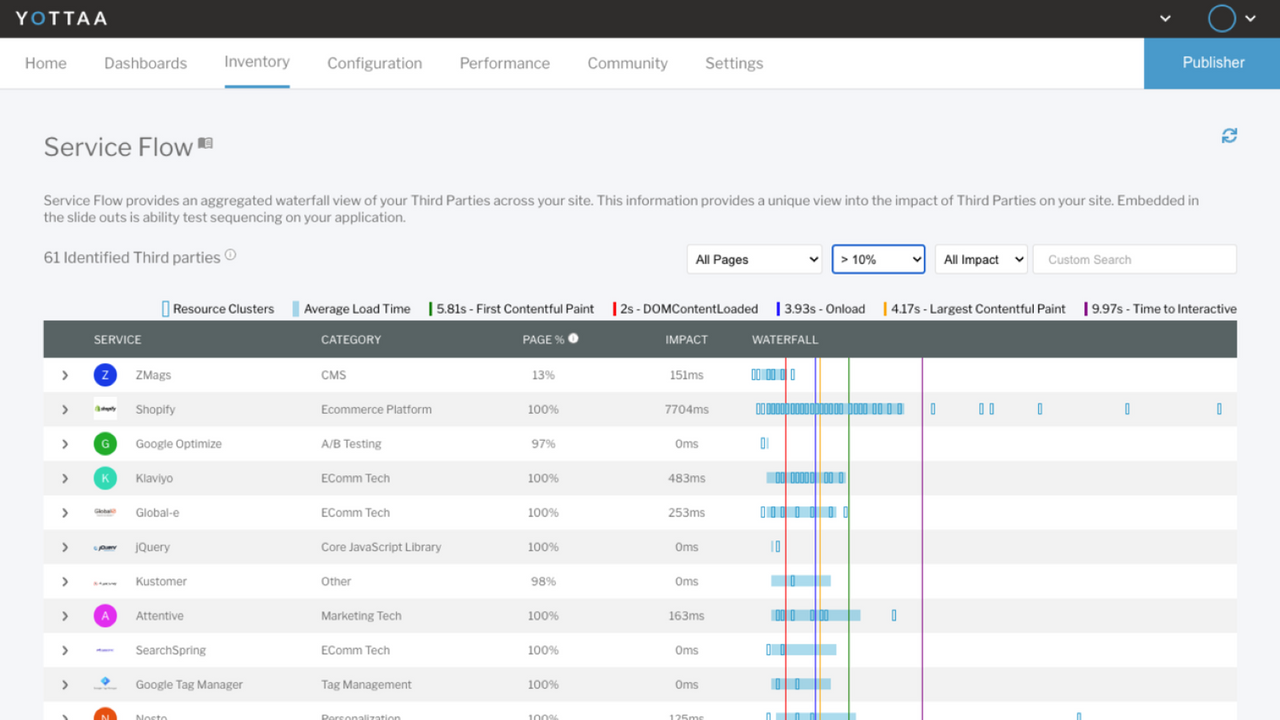Click the purple Time to Interactive legend marker
Image resolution: width=1280 pixels, height=720 pixels.
click(x=1086, y=309)
